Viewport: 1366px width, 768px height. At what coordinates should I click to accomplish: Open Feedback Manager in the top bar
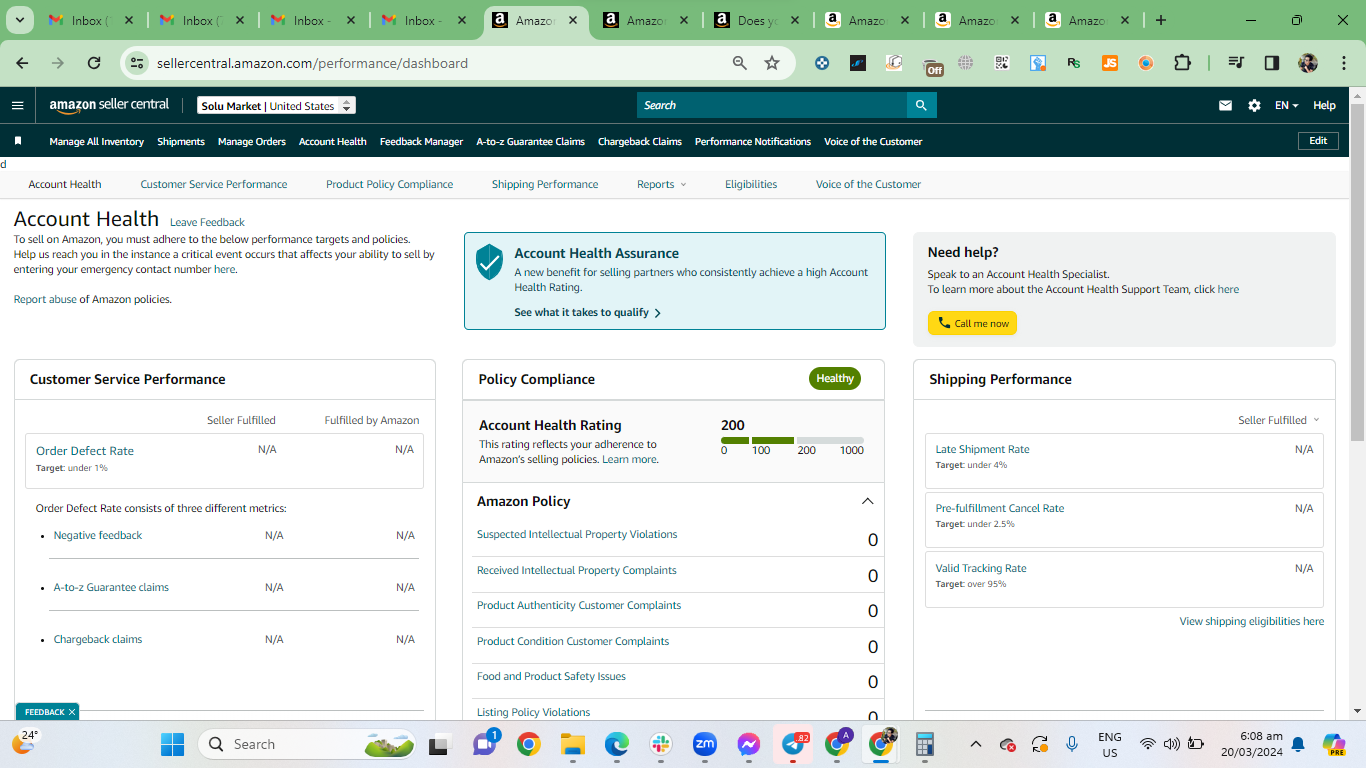click(x=421, y=141)
